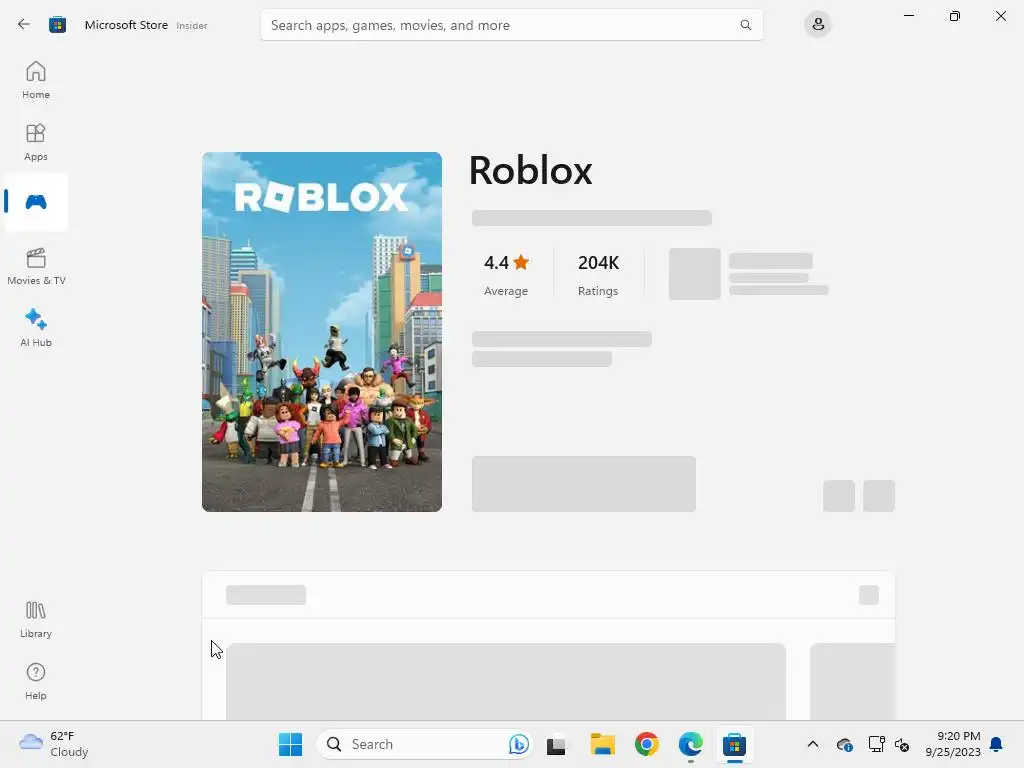Image resolution: width=1024 pixels, height=768 pixels.
Task: Click the network display tray icon
Action: click(x=876, y=744)
